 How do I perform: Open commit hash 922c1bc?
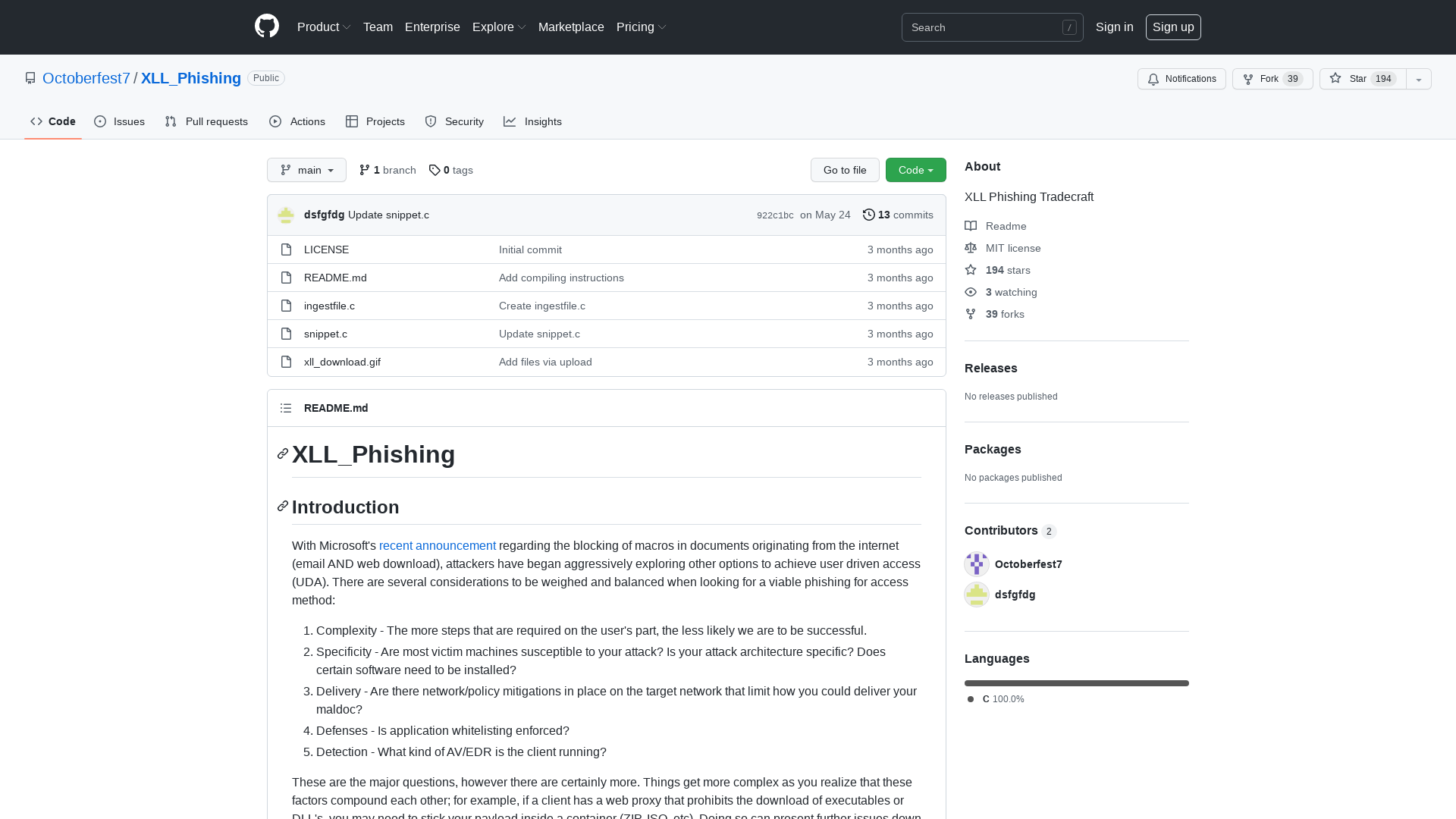point(775,215)
